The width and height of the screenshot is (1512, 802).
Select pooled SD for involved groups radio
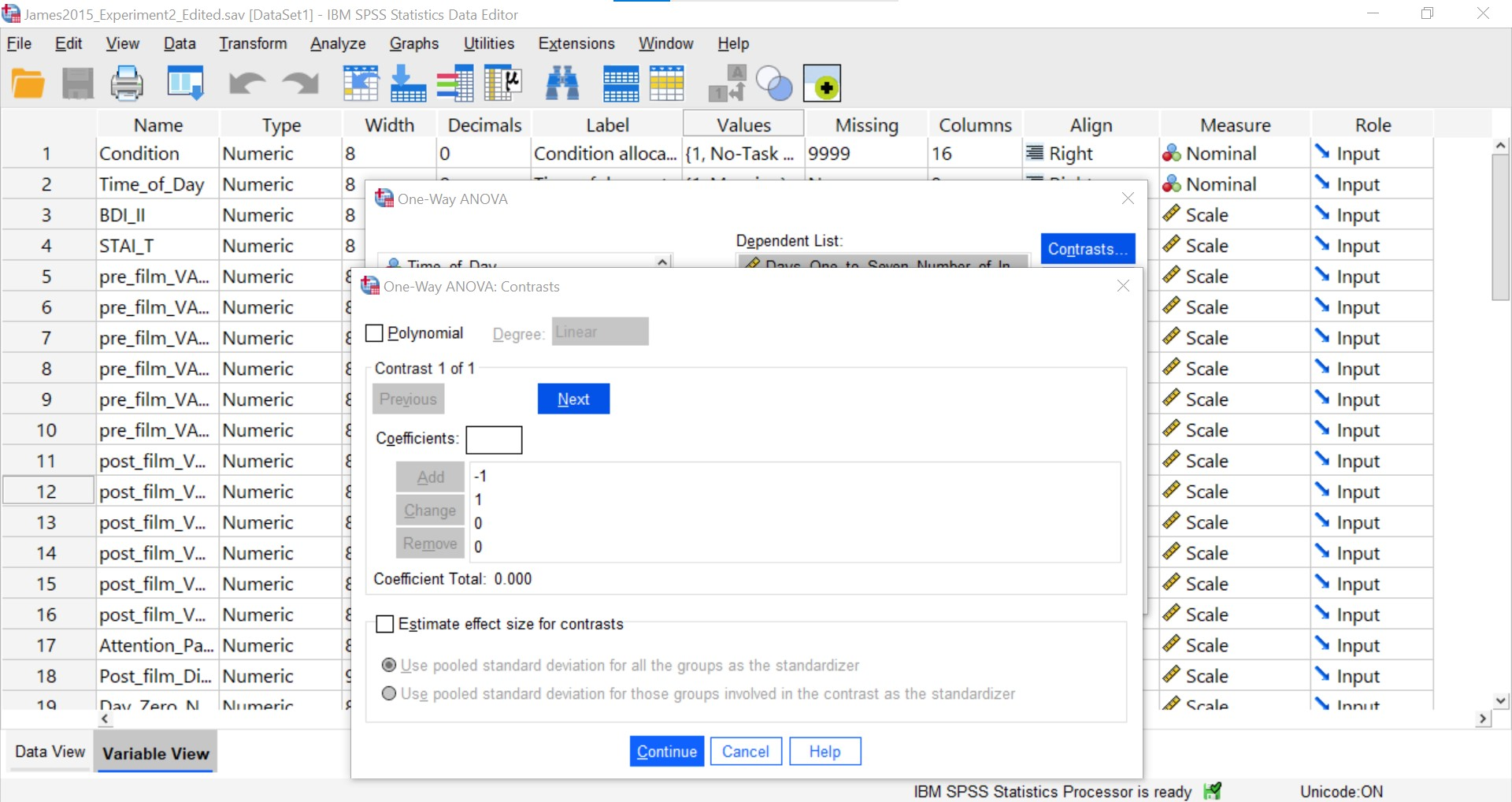point(388,693)
